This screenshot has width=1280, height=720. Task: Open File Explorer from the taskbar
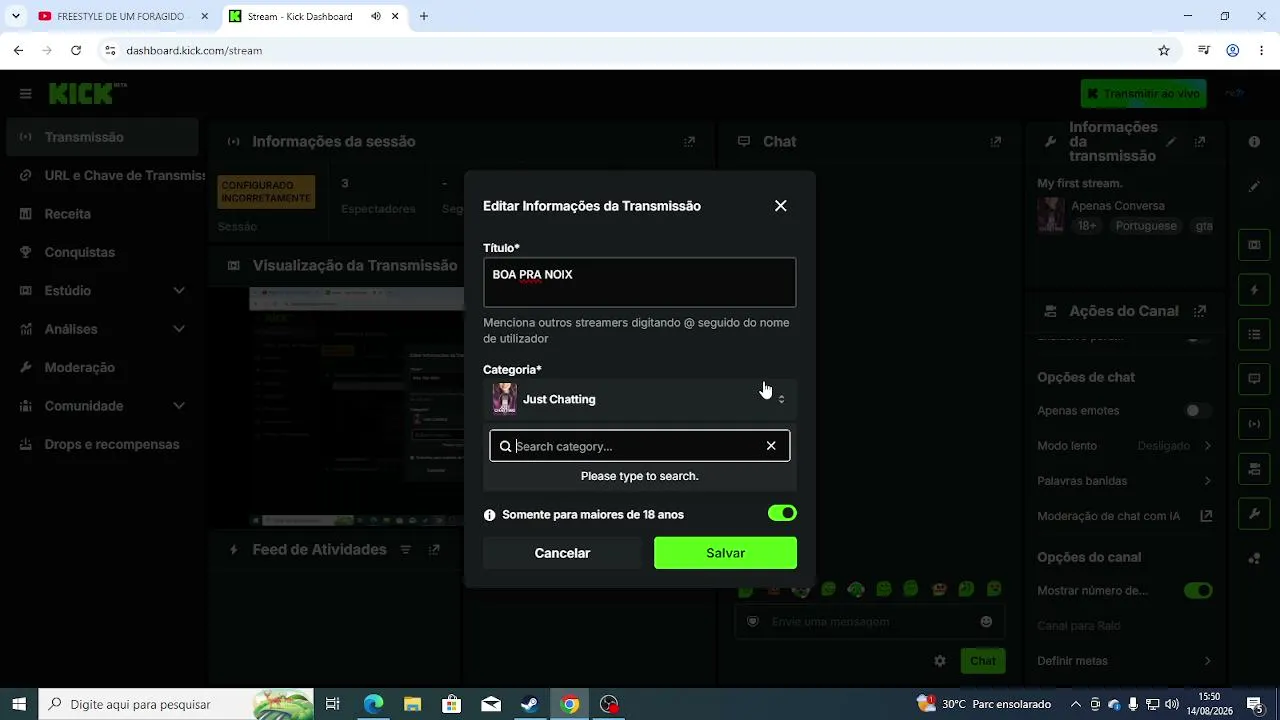[x=412, y=704]
